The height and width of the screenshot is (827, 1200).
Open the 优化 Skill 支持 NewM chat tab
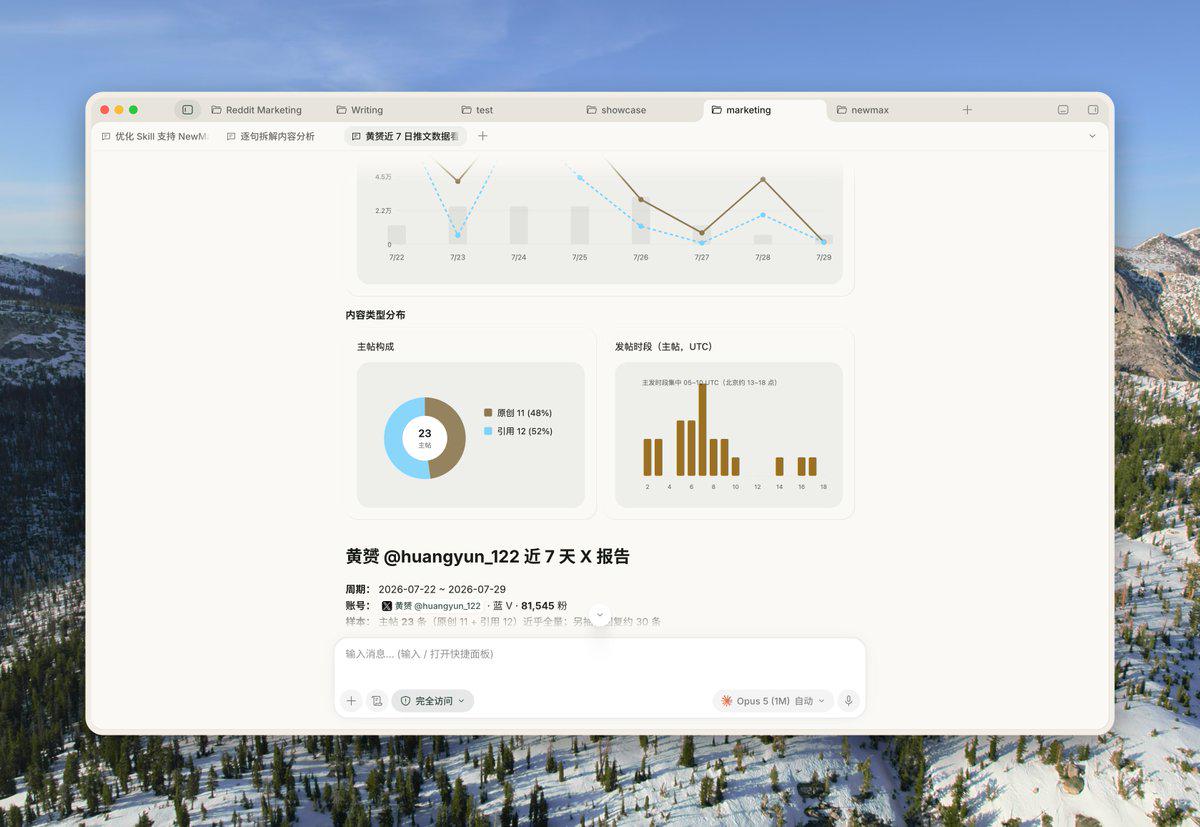(156, 136)
